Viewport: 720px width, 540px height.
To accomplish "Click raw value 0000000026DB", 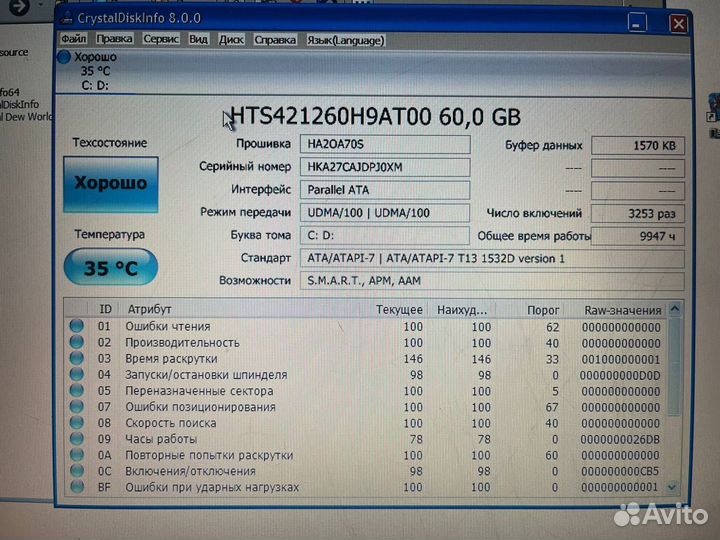I will [x=620, y=439].
